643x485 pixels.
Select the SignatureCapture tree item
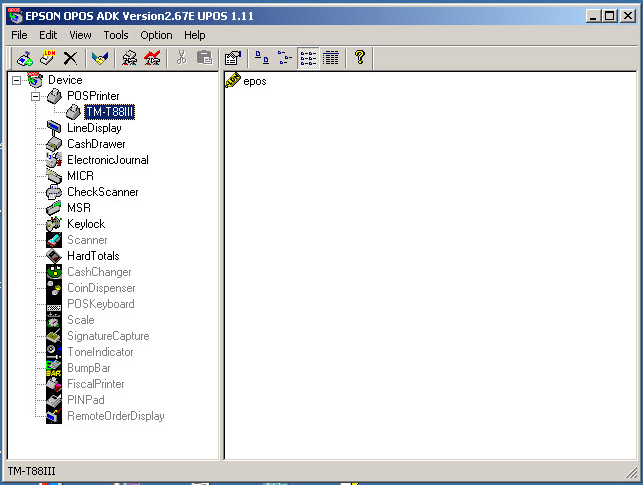pos(108,336)
